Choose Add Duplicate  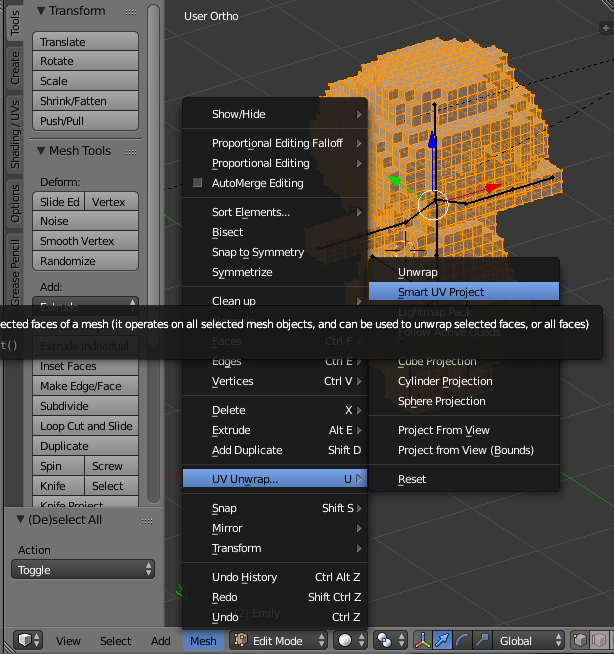275,450
